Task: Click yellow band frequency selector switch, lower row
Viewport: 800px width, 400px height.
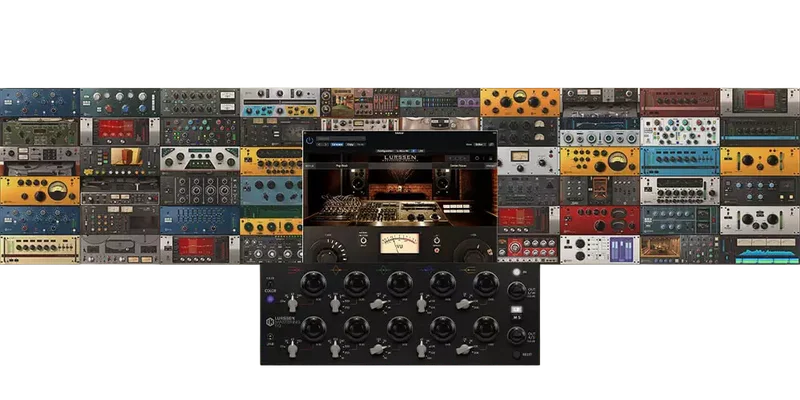Action: pos(464,349)
